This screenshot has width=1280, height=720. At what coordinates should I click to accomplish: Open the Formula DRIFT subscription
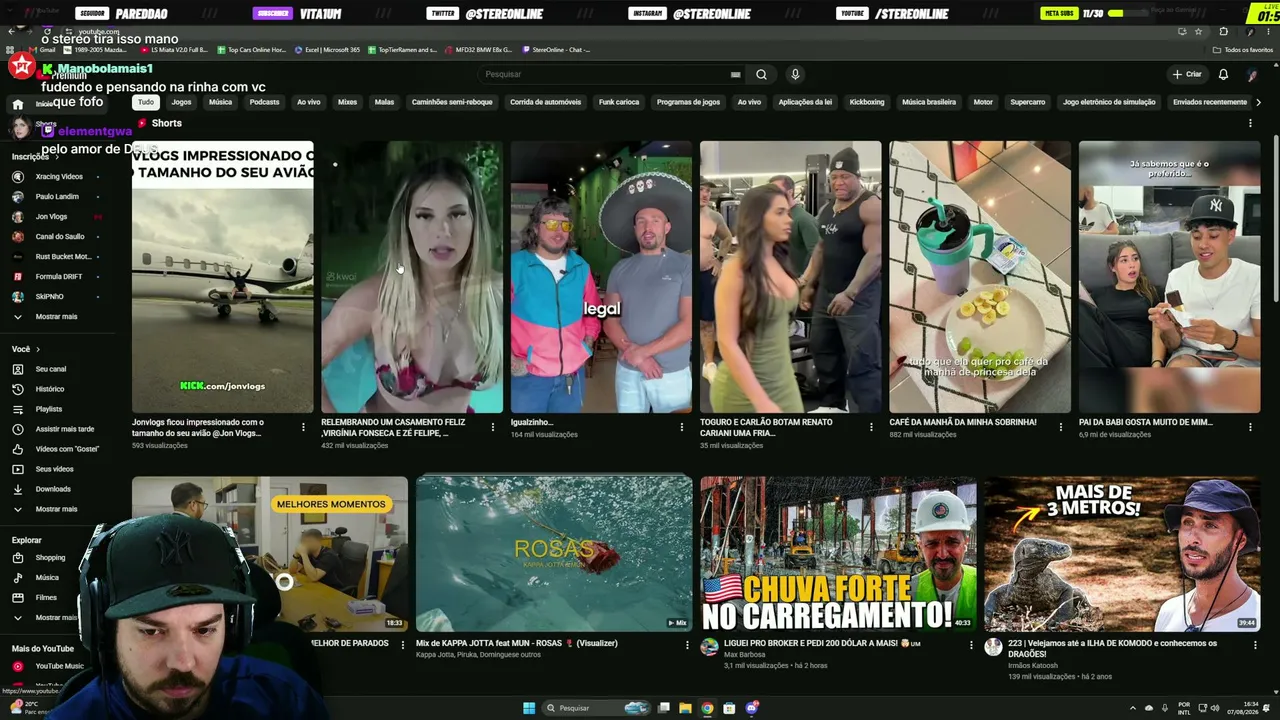point(56,276)
